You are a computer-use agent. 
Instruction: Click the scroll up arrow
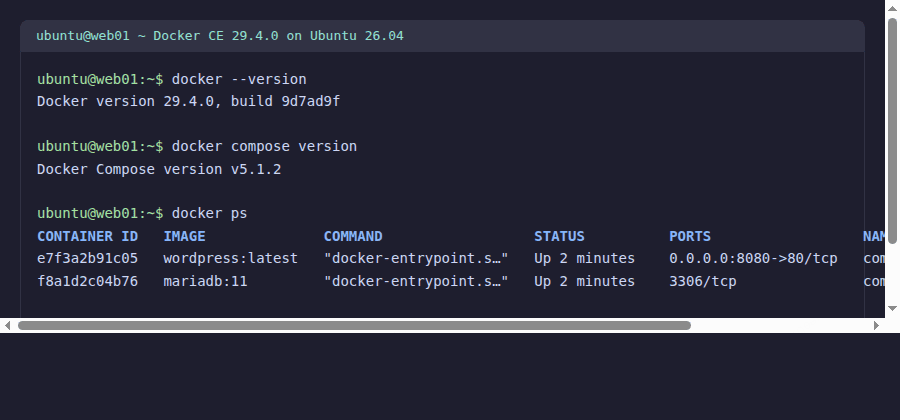coord(893,7)
